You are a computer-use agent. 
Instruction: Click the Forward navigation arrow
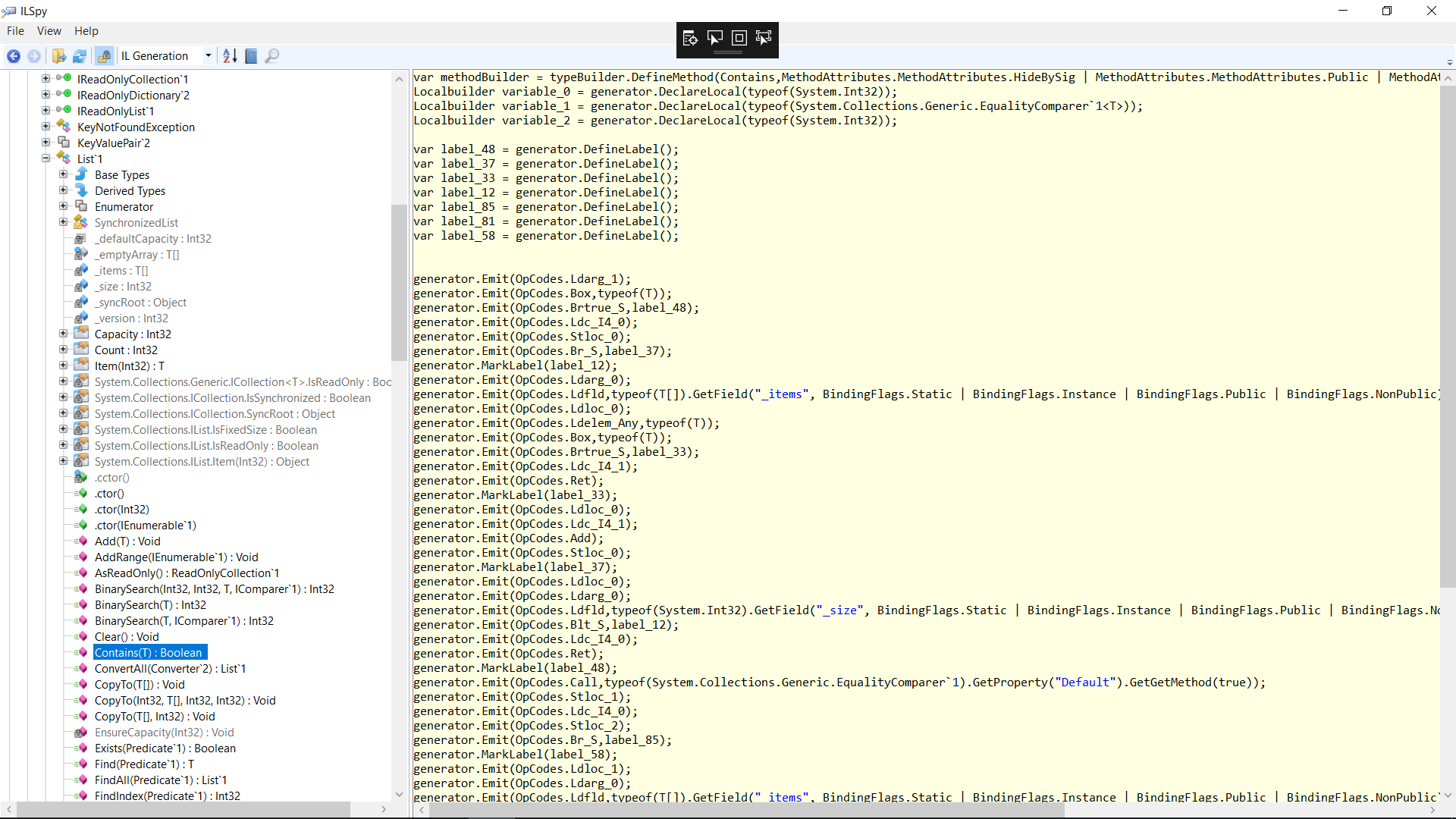pyautogui.click(x=34, y=56)
